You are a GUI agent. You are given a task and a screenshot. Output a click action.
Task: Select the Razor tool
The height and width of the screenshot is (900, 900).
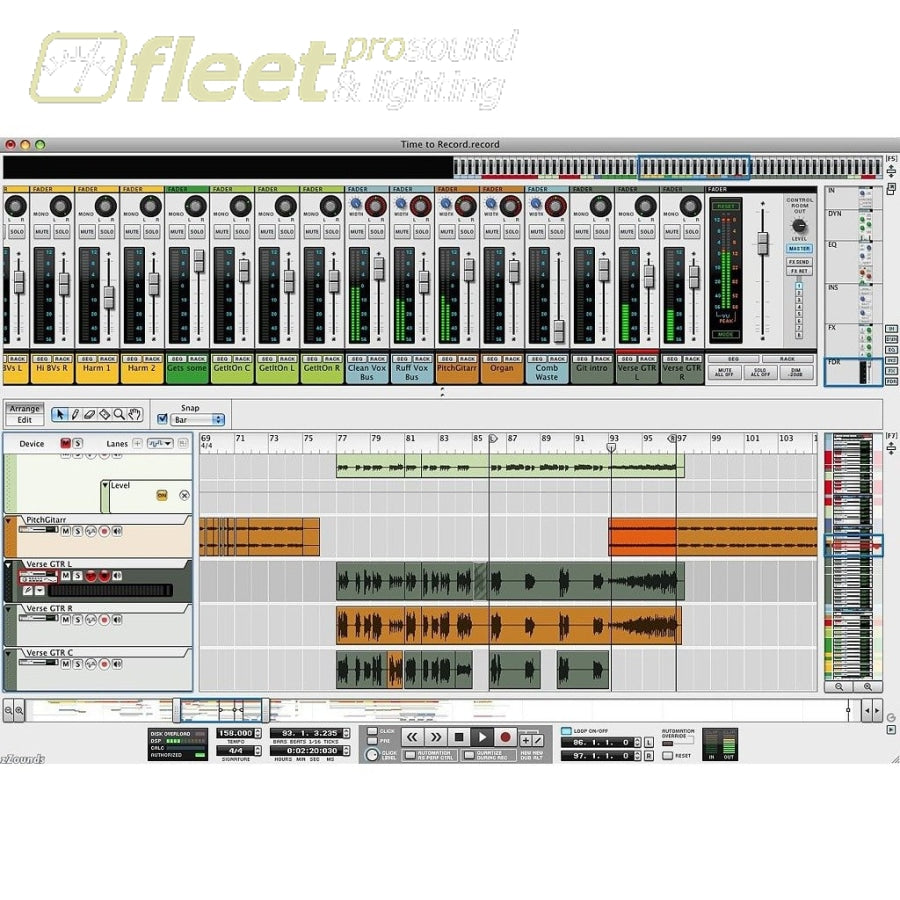[x=104, y=413]
